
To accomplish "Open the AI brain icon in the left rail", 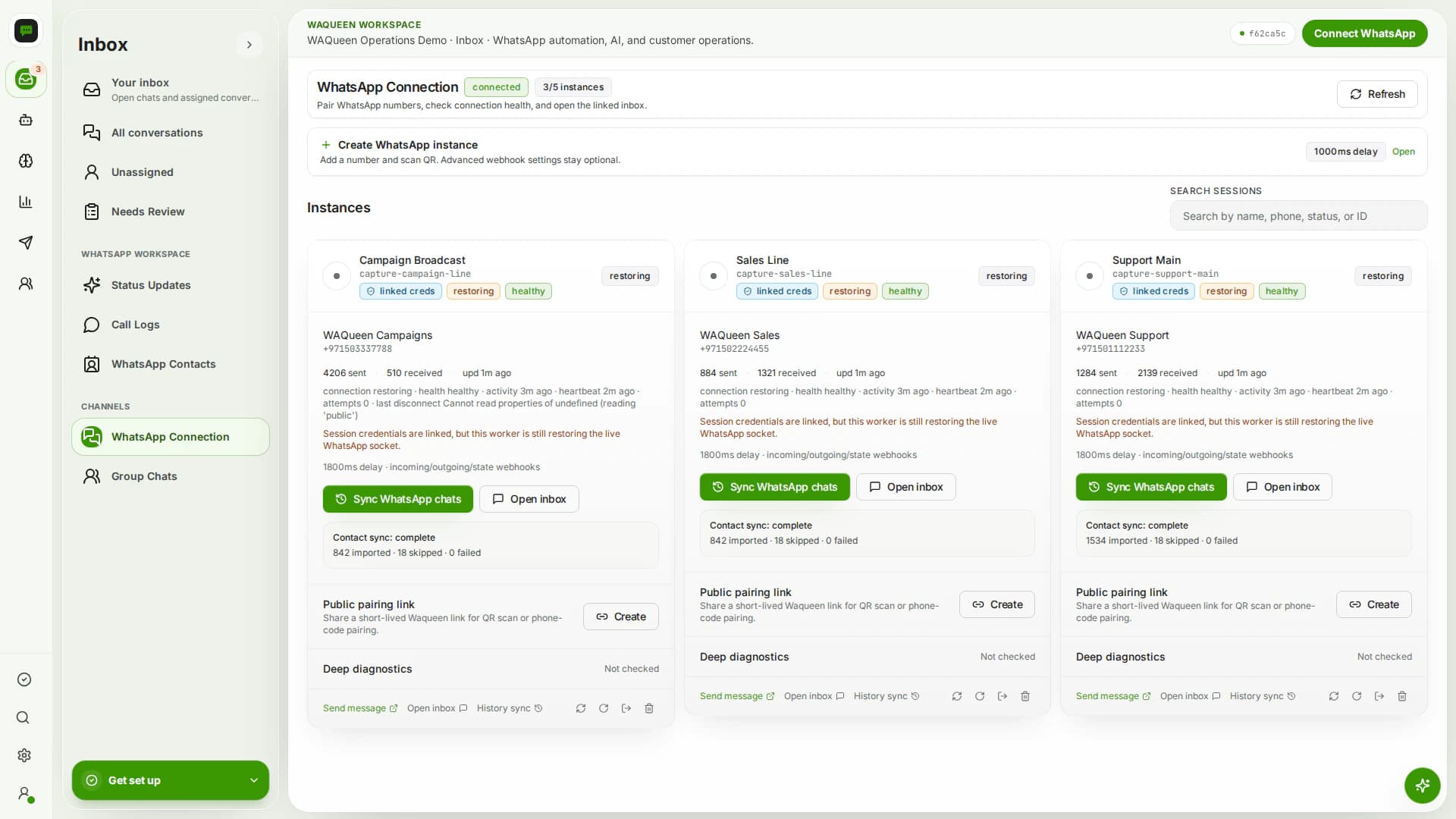I will click(26, 161).
